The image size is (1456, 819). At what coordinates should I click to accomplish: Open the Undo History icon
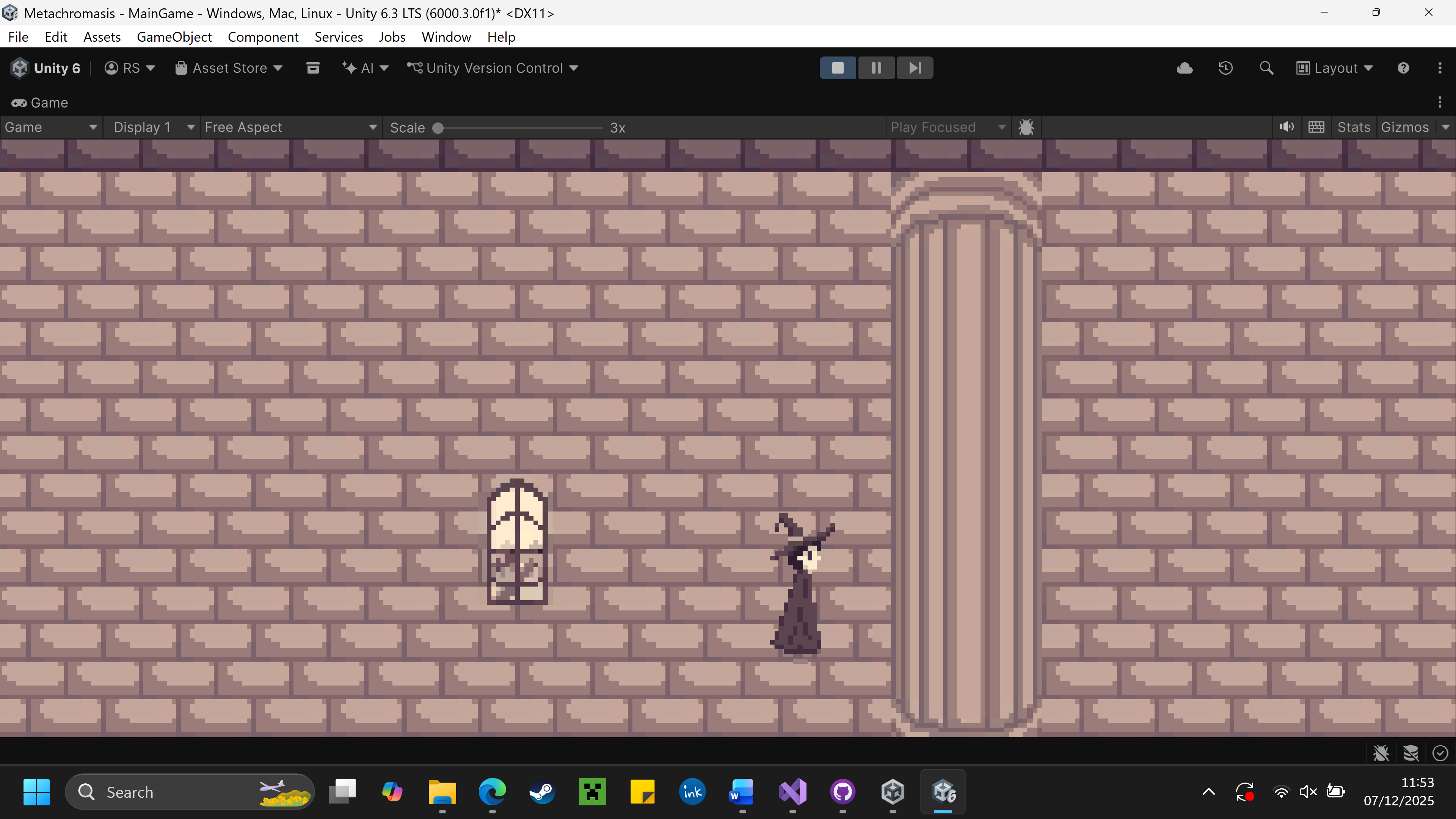(x=1225, y=68)
